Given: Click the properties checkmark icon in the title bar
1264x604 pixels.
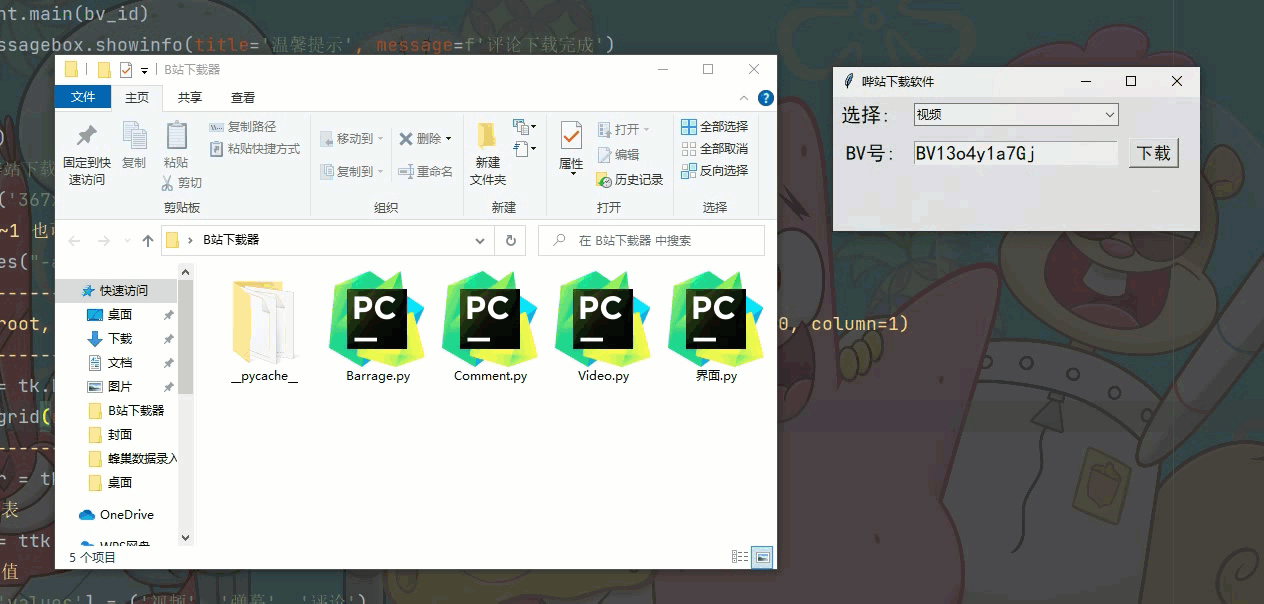Looking at the screenshot, I should tap(126, 70).
